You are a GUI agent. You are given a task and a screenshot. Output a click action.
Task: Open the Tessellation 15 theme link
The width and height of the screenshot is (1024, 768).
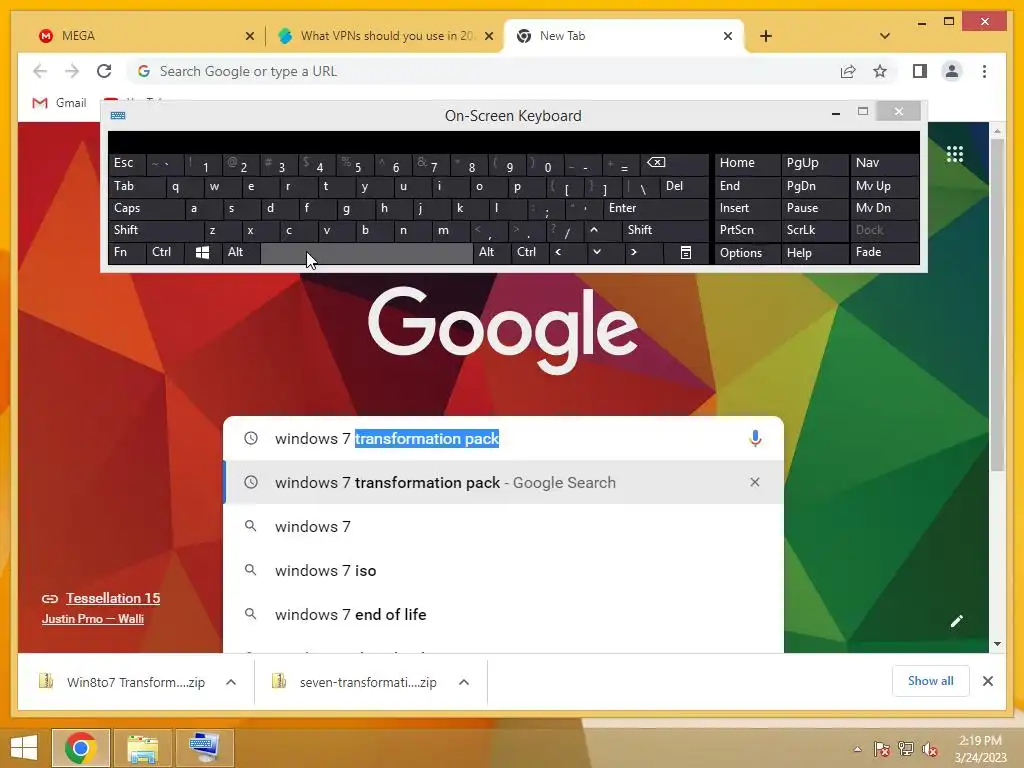[113, 598]
